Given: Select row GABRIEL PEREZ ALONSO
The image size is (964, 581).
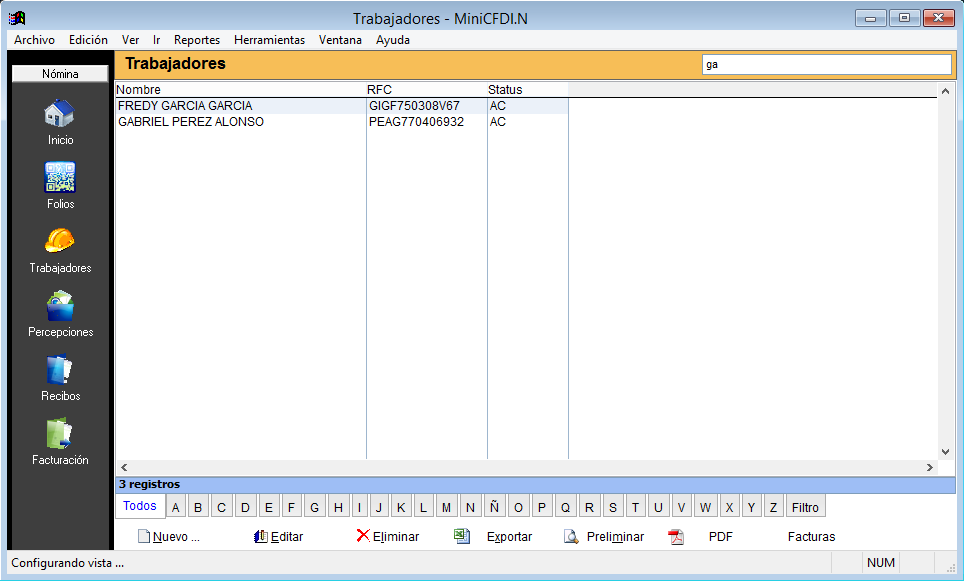Looking at the screenshot, I should (342, 122).
